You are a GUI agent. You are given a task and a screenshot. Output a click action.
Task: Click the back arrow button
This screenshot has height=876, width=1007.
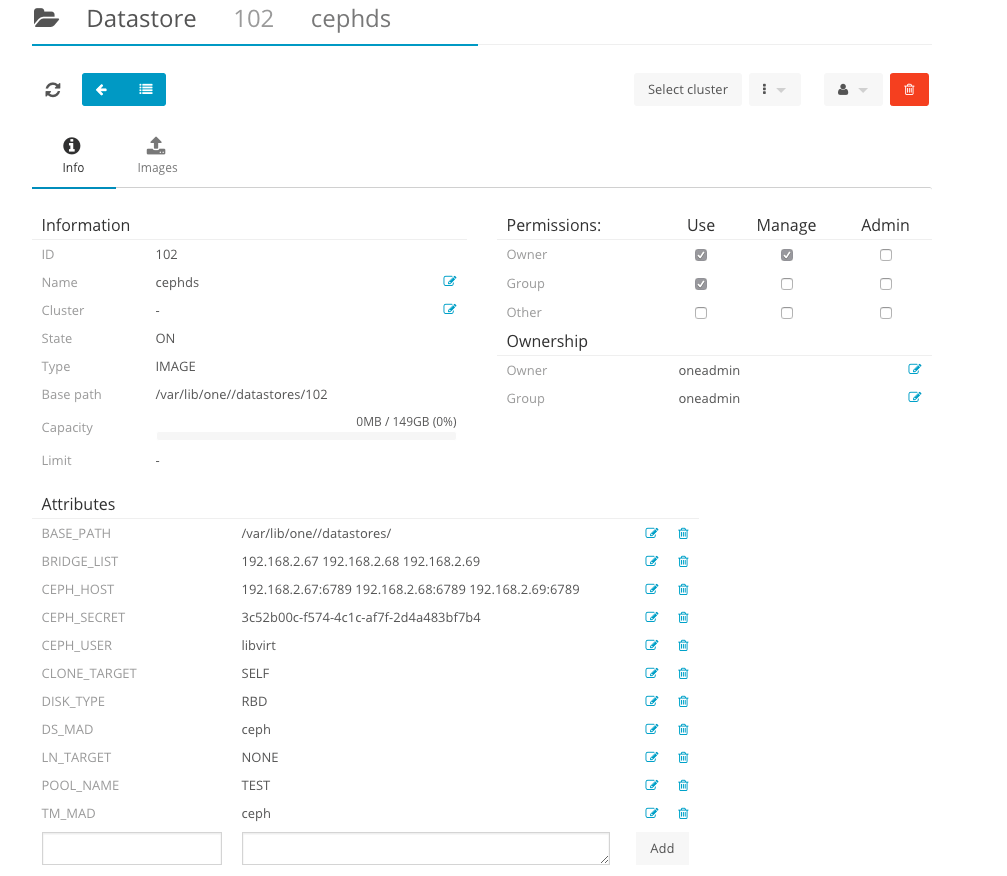pyautogui.click(x=102, y=90)
